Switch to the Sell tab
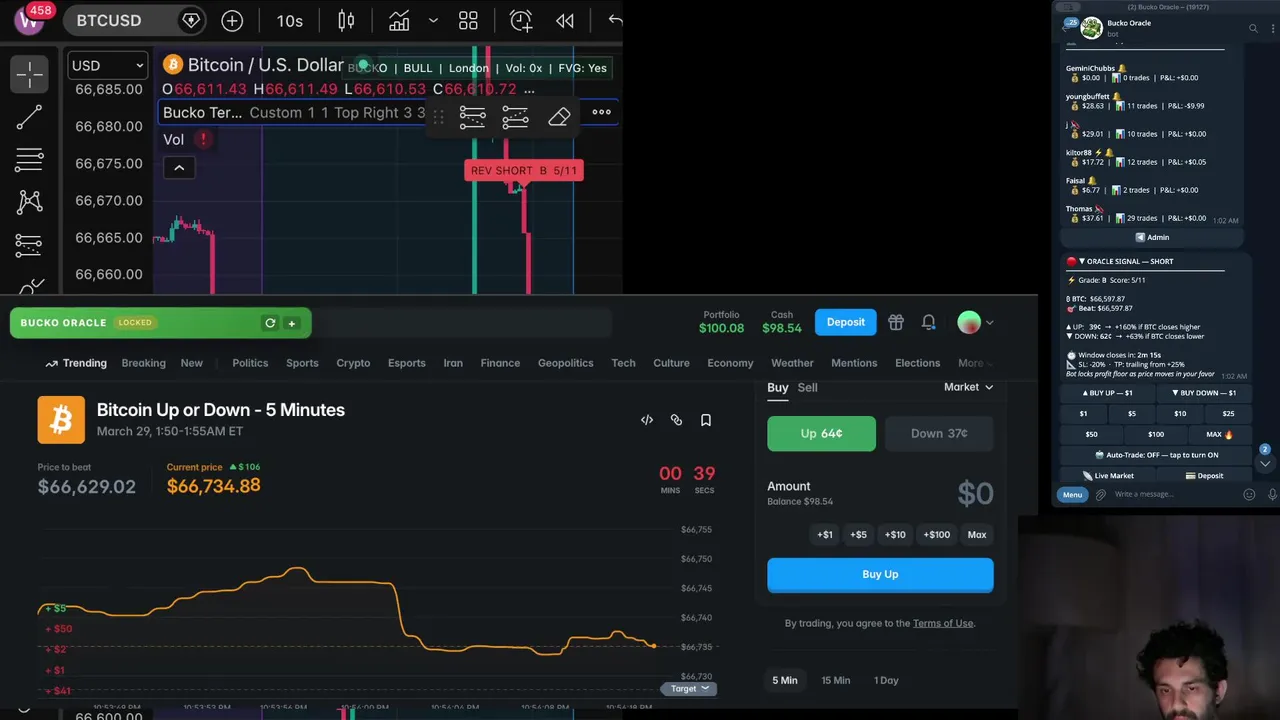This screenshot has height=720, width=1280. pyautogui.click(x=807, y=387)
